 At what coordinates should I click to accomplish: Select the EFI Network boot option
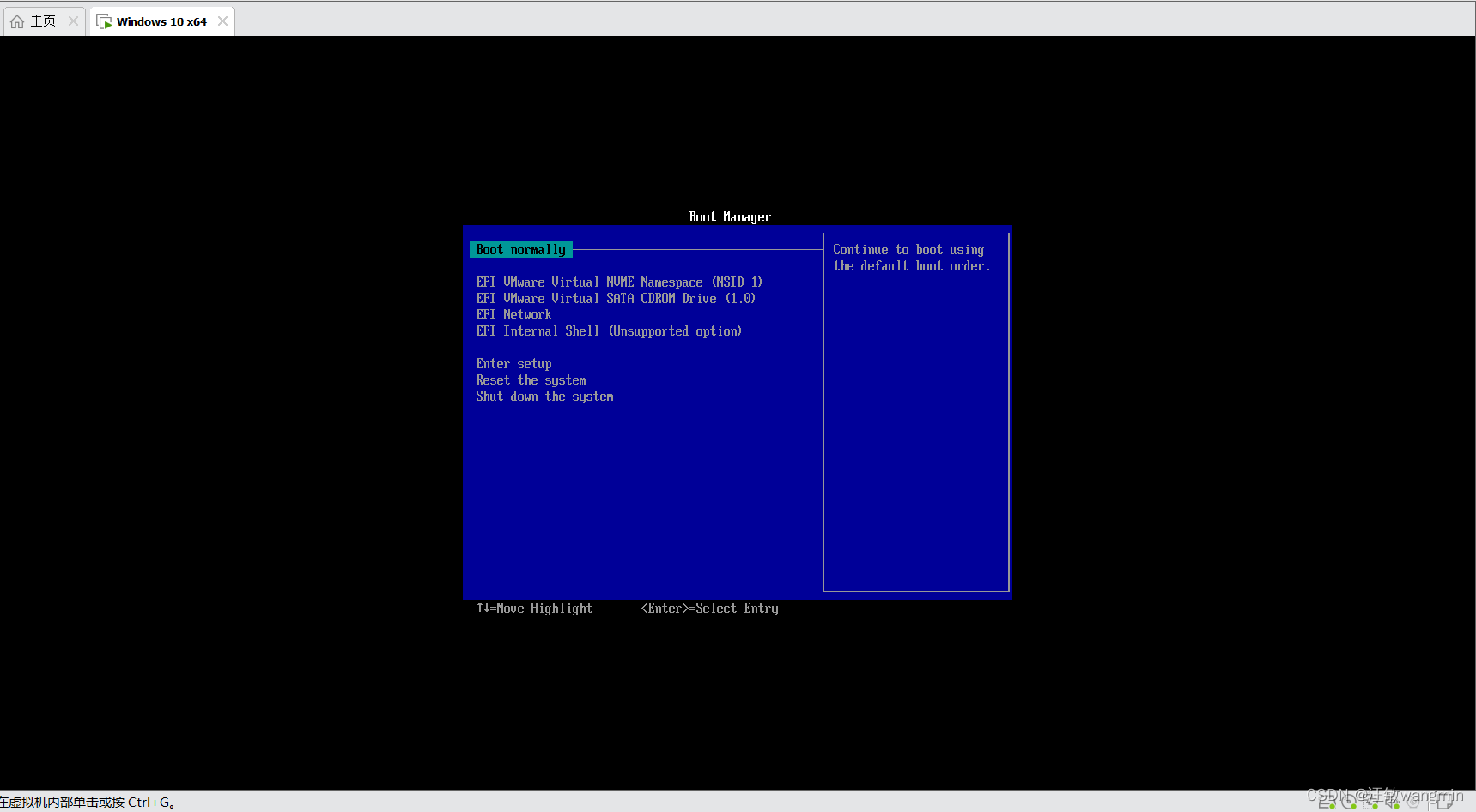pos(513,314)
